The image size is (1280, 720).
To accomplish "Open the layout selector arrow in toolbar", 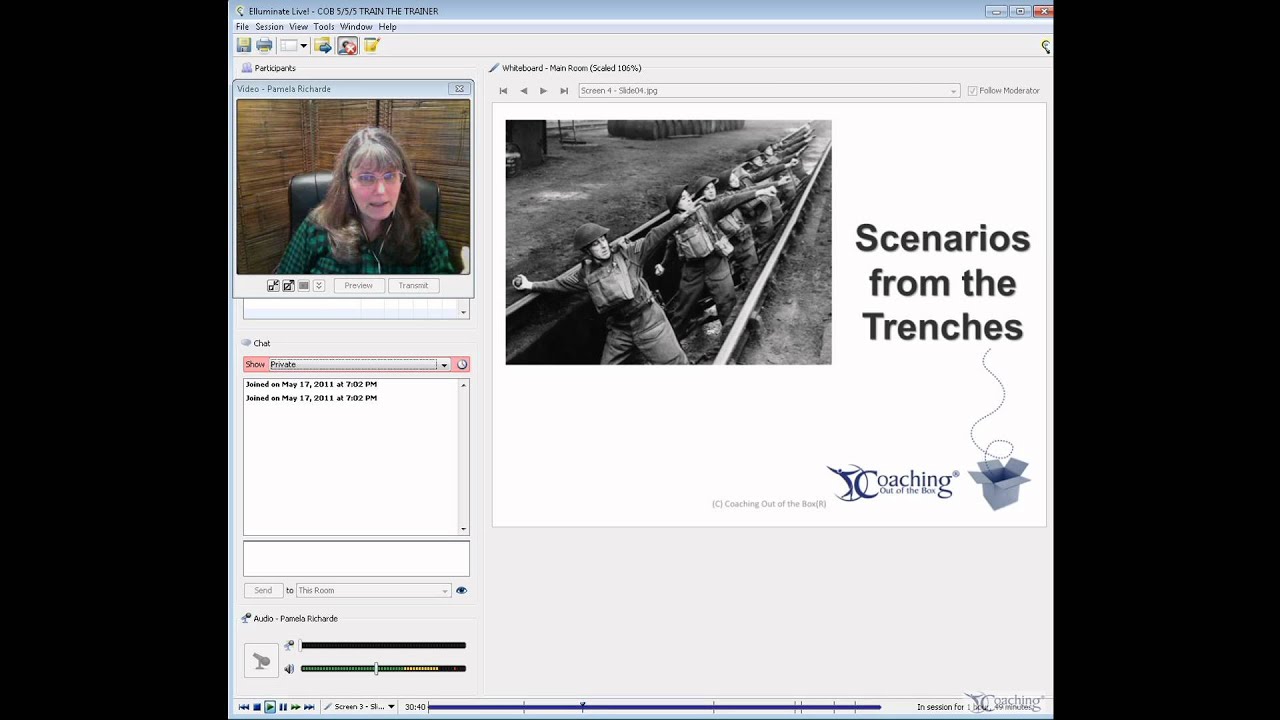I will (x=303, y=46).
